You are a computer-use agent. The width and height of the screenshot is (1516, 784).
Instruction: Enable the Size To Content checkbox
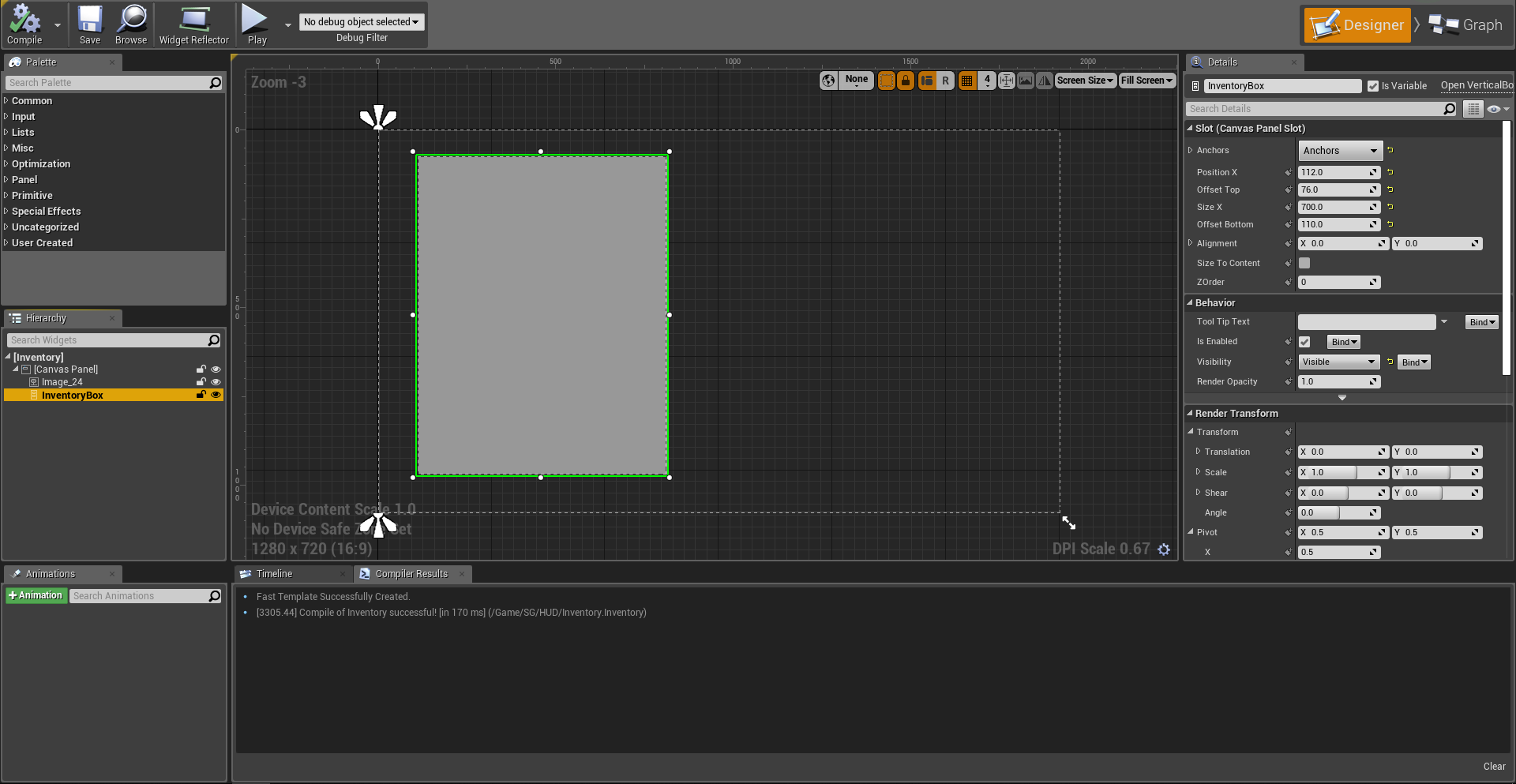1304,263
